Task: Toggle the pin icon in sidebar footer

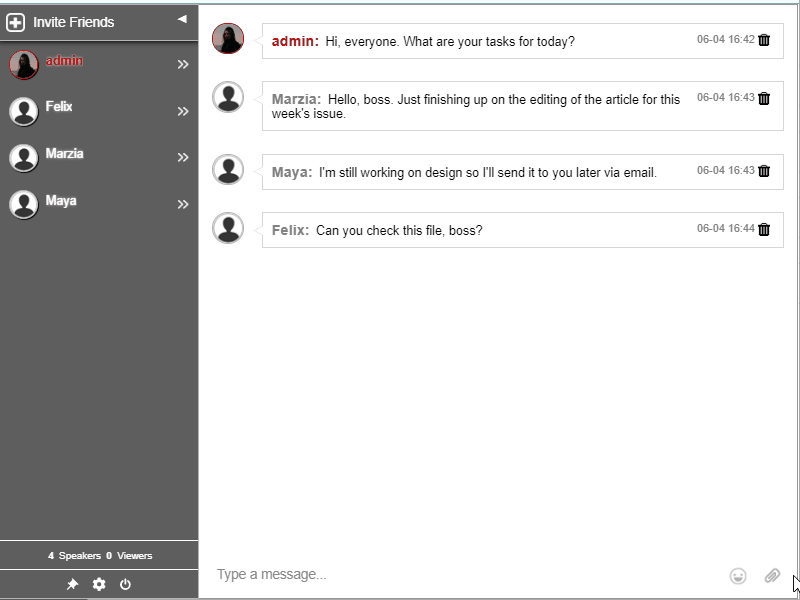Action: click(x=72, y=585)
